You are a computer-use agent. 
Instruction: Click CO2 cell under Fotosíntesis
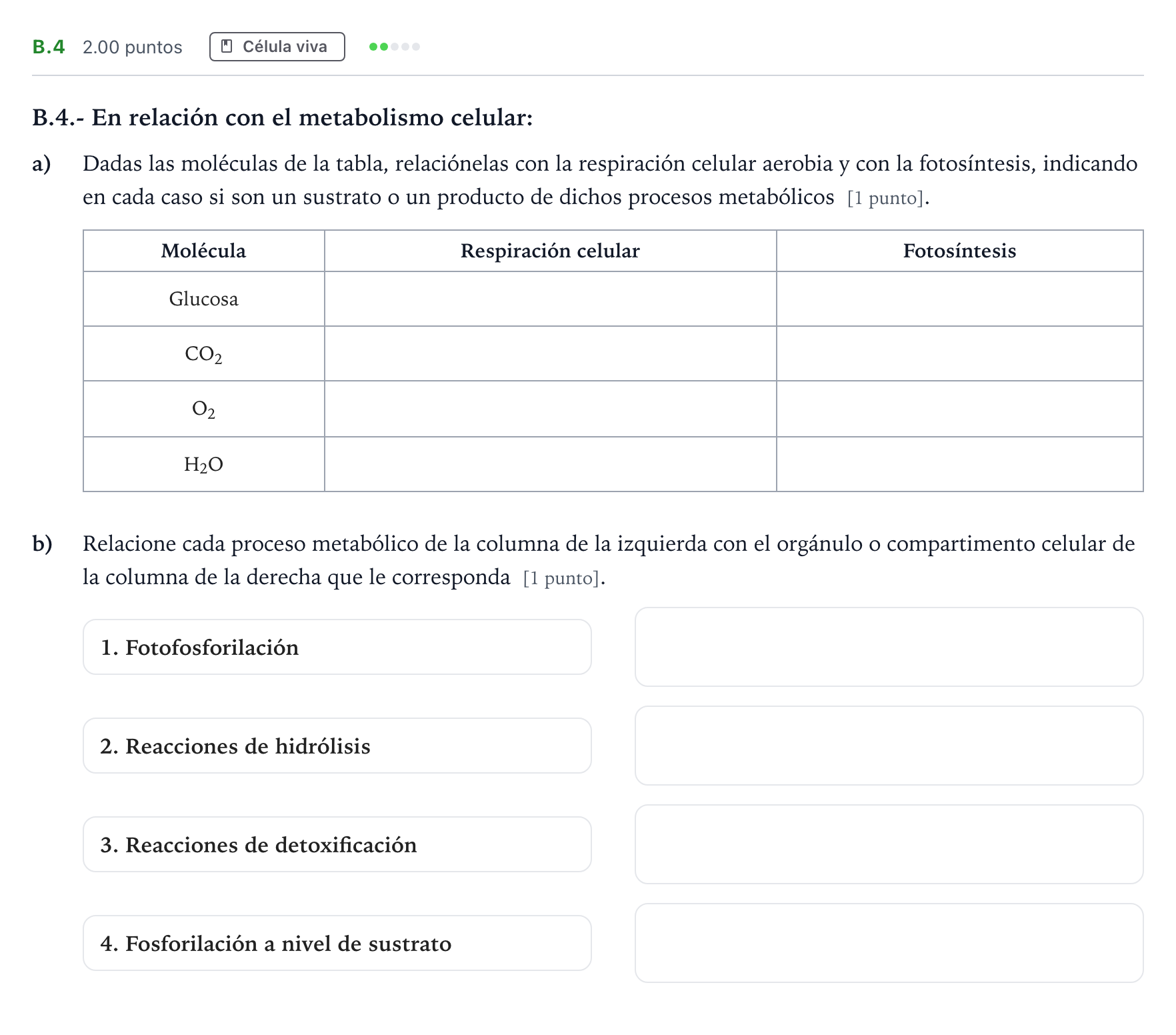pyautogui.click(x=960, y=353)
